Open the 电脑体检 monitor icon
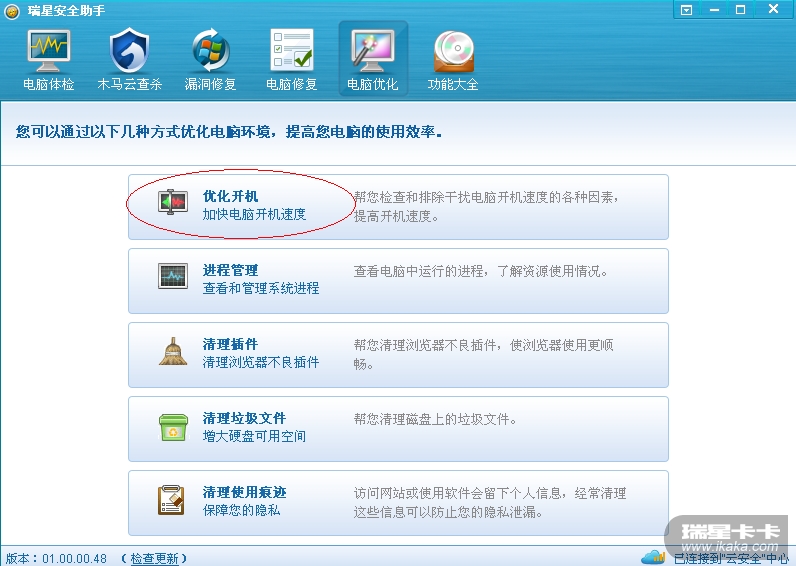796x566 pixels. coord(48,50)
